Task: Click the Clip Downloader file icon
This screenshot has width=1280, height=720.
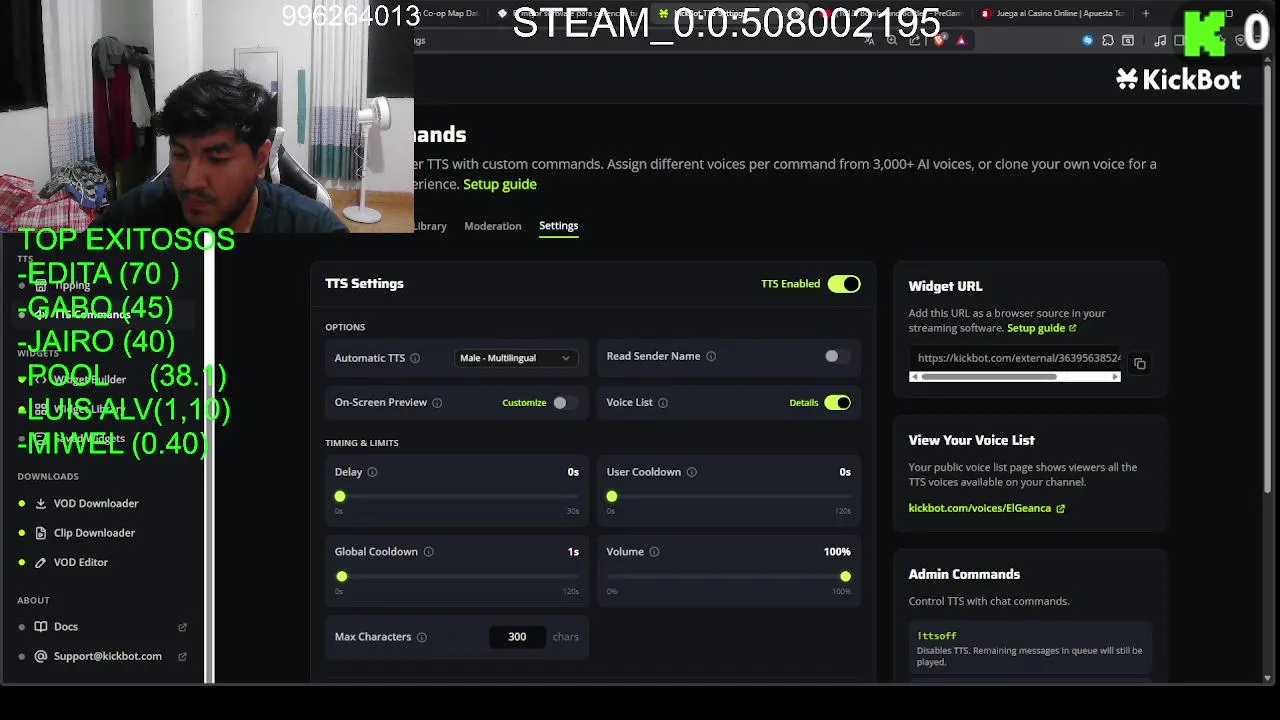Action: pos(41,533)
